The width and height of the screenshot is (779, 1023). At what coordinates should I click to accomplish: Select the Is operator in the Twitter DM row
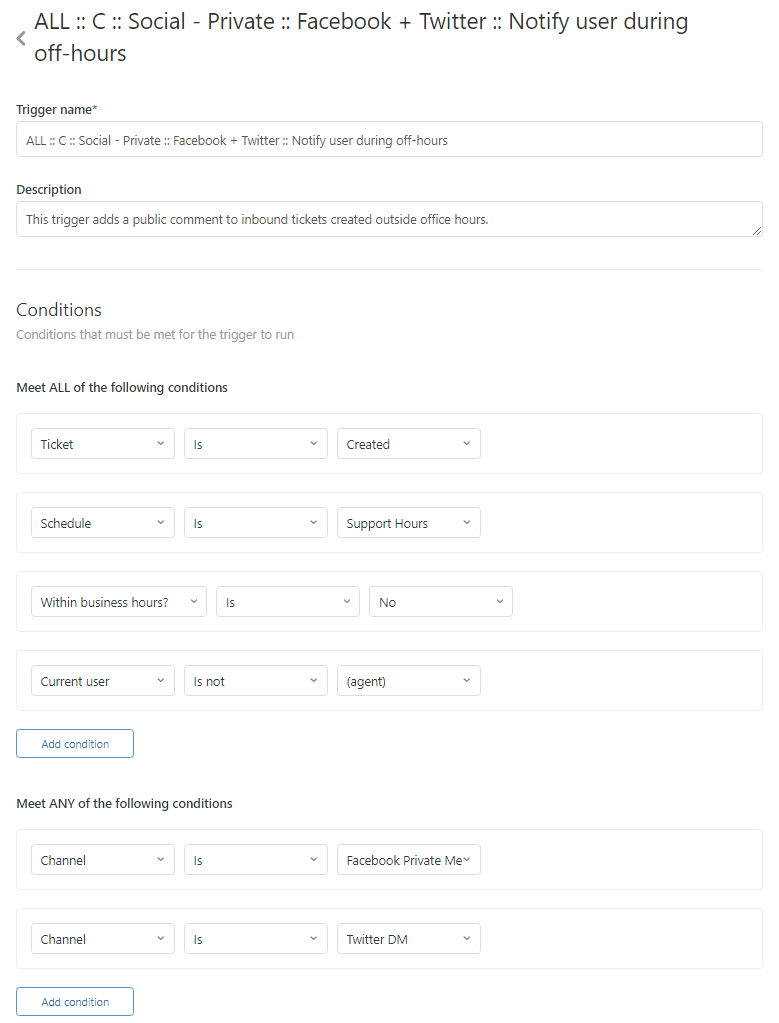(x=255, y=938)
